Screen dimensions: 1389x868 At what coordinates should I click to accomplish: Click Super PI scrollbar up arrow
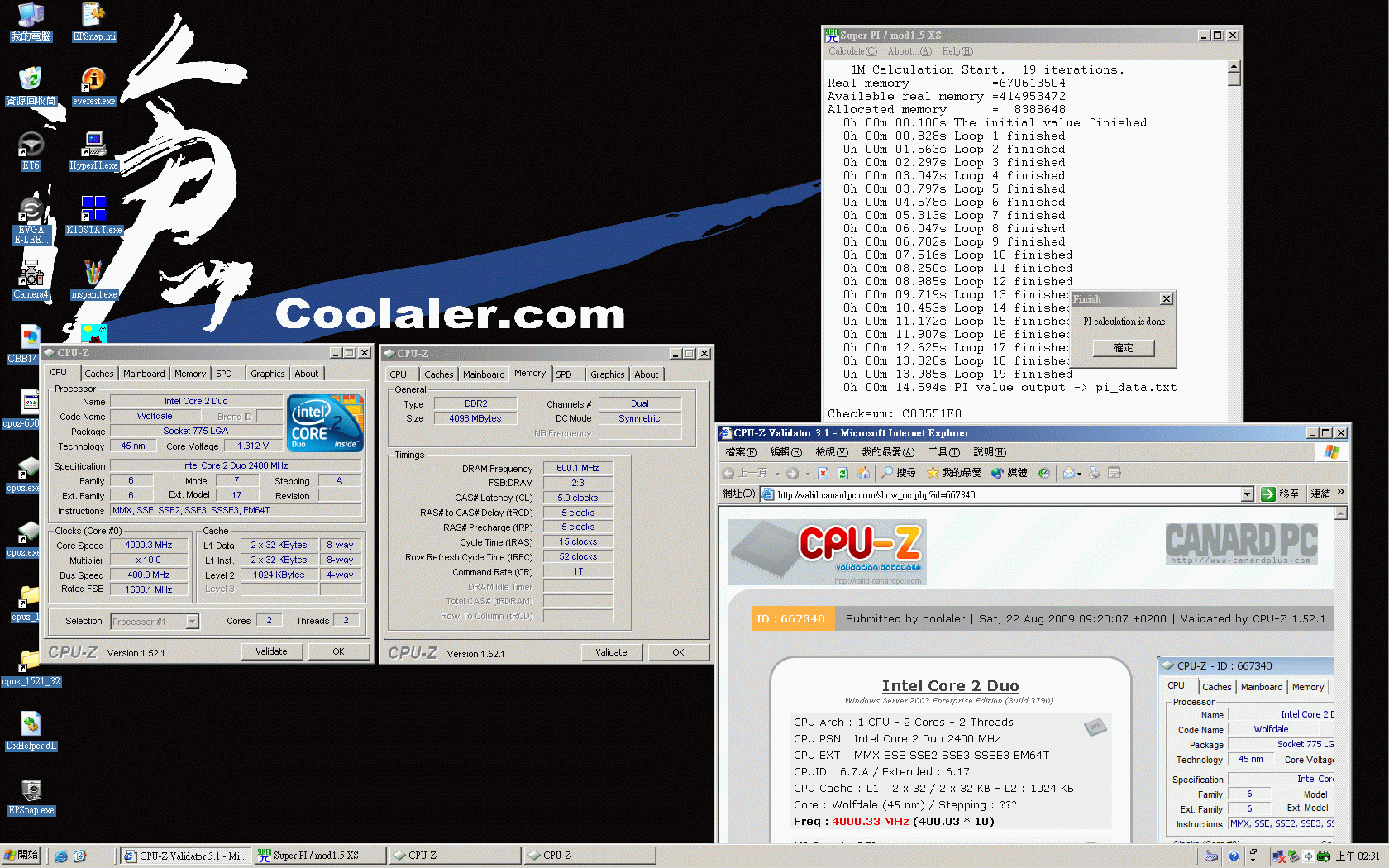tap(1234, 67)
